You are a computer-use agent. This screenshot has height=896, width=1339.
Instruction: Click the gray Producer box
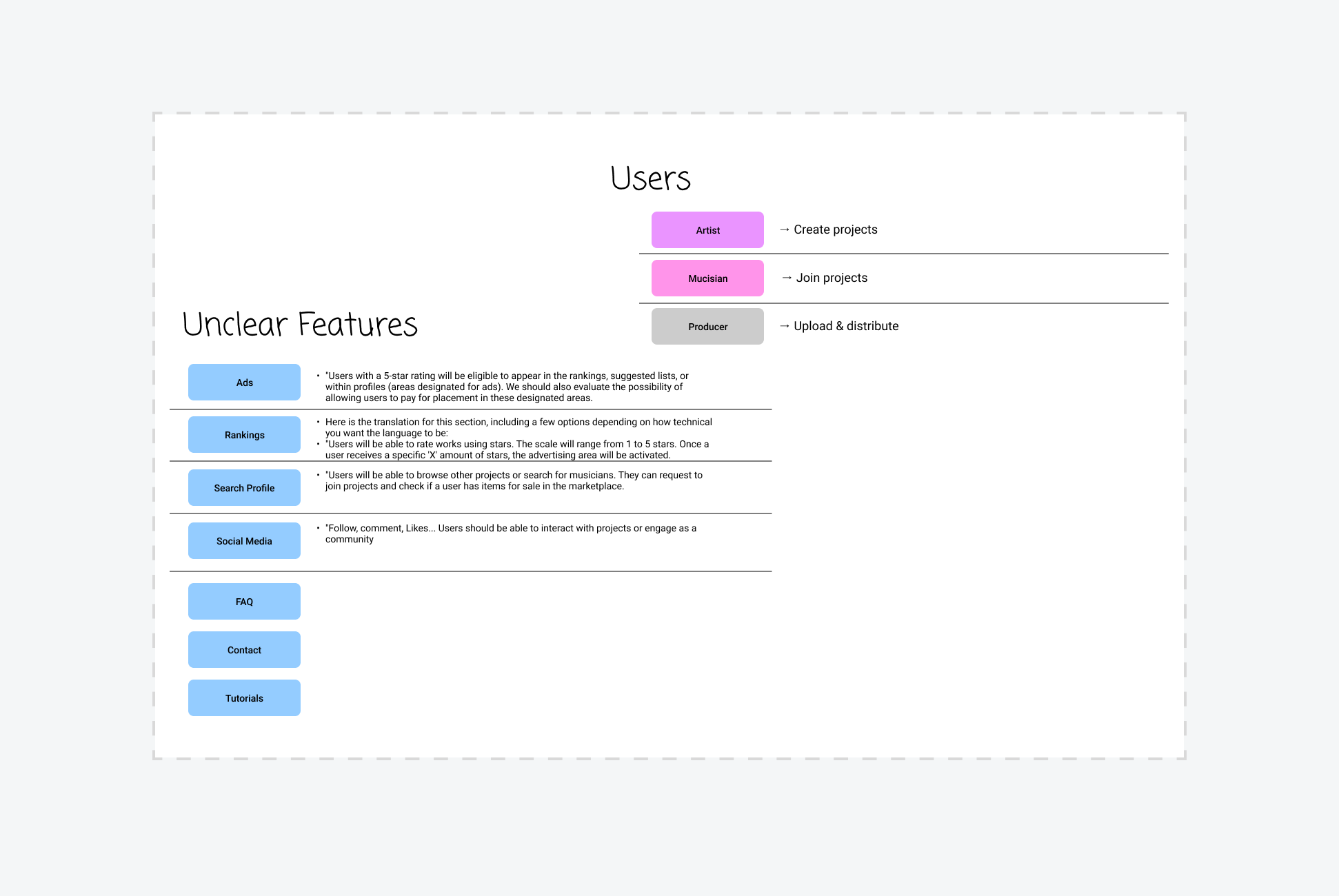[x=707, y=326]
